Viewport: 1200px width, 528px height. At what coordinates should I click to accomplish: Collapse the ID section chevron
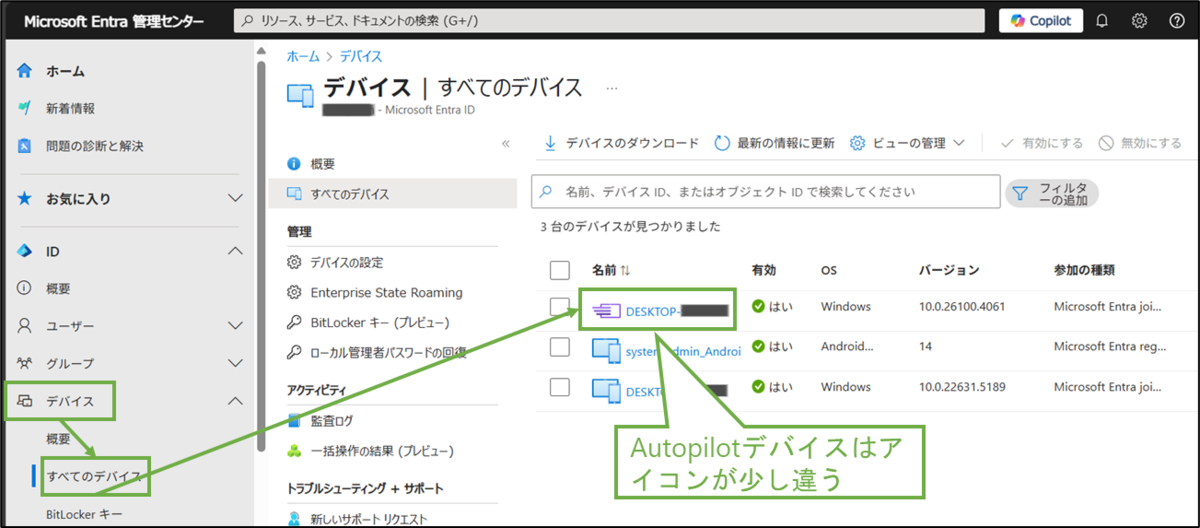pyautogui.click(x=235, y=251)
